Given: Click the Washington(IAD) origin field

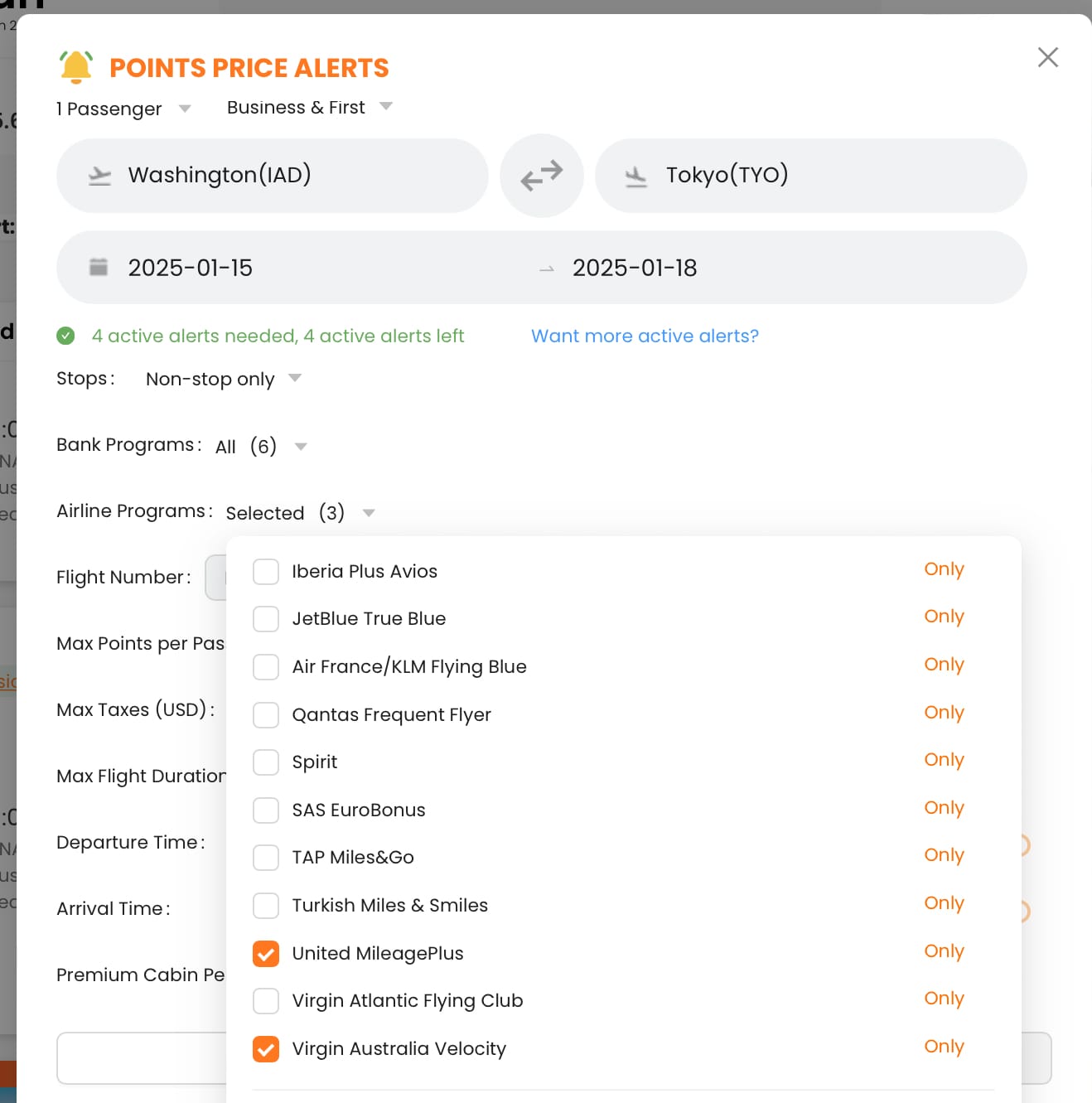Looking at the screenshot, I should click(x=272, y=176).
